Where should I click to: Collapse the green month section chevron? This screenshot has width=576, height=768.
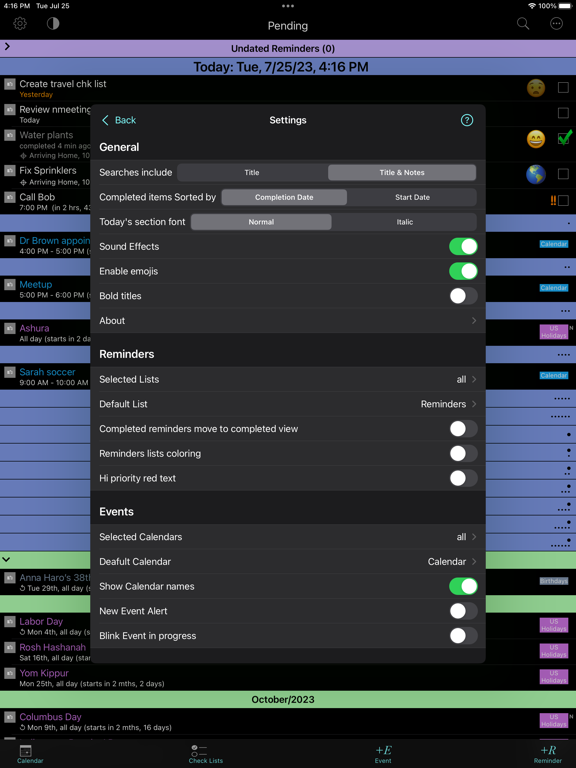tap(6, 558)
